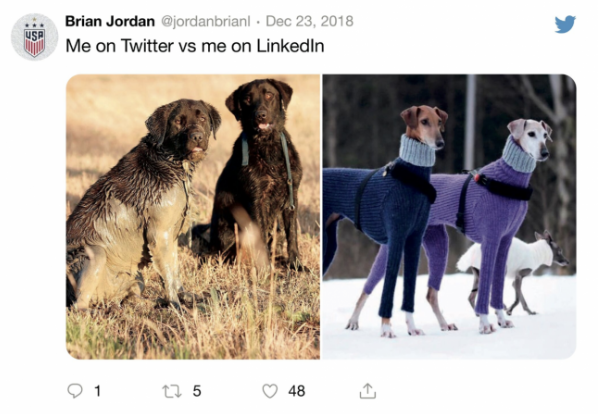Click the blue Twitter bird logo
Image resolution: width=606 pixels, height=414 pixels.
pyautogui.click(x=565, y=24)
